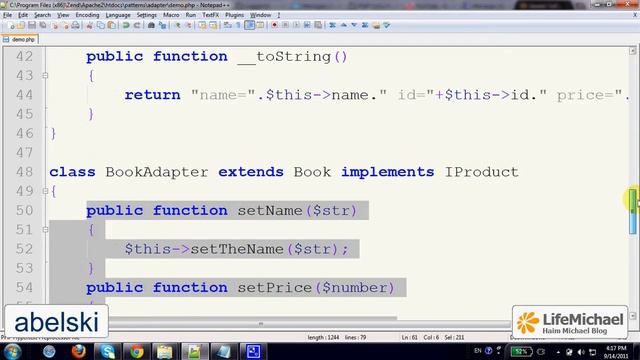The width and height of the screenshot is (640, 360).
Task: Open the Window menu
Action: [x=260, y=15]
